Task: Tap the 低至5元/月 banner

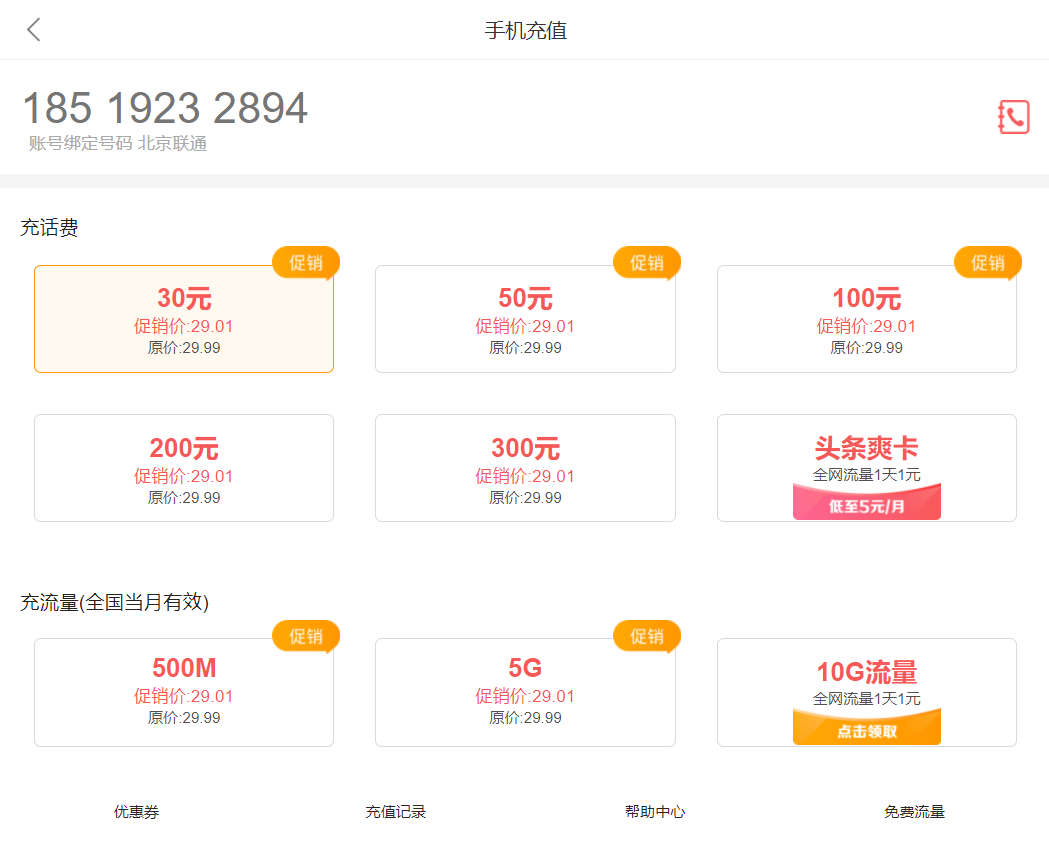Action: (x=866, y=504)
